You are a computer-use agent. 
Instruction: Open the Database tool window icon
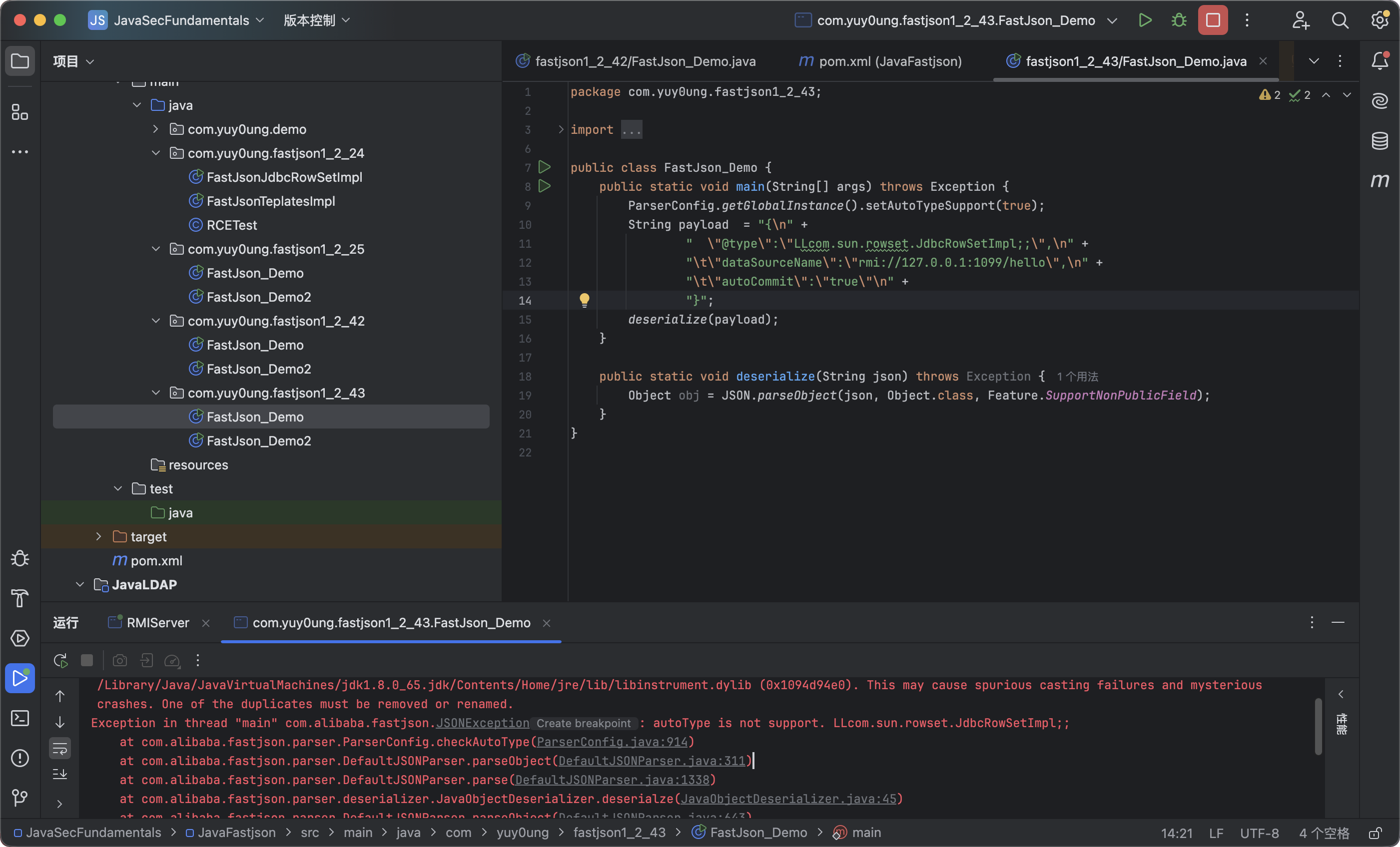point(1380,141)
